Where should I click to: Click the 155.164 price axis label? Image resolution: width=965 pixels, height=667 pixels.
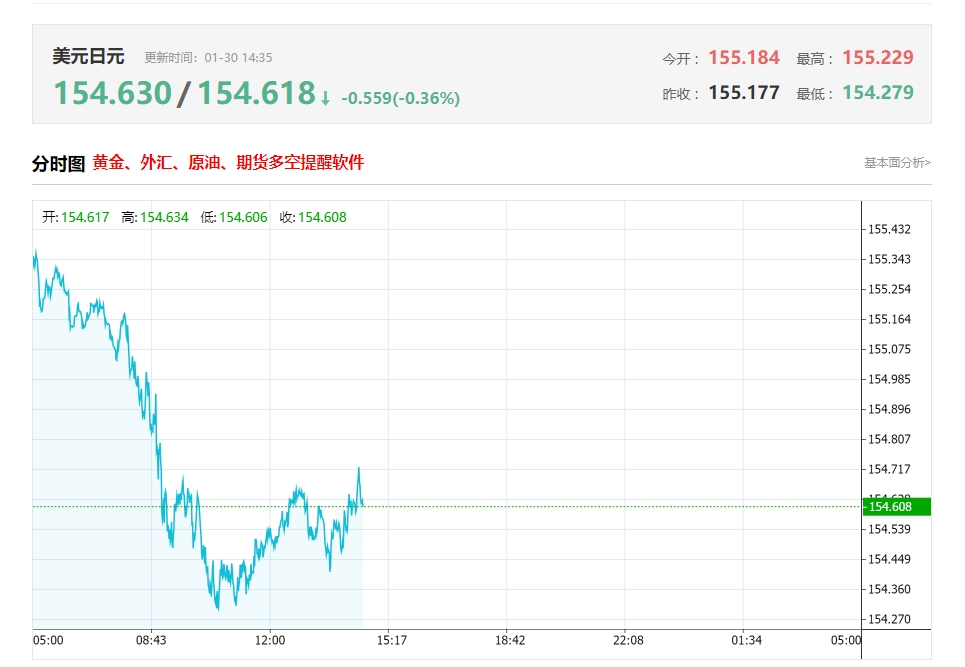(x=889, y=319)
